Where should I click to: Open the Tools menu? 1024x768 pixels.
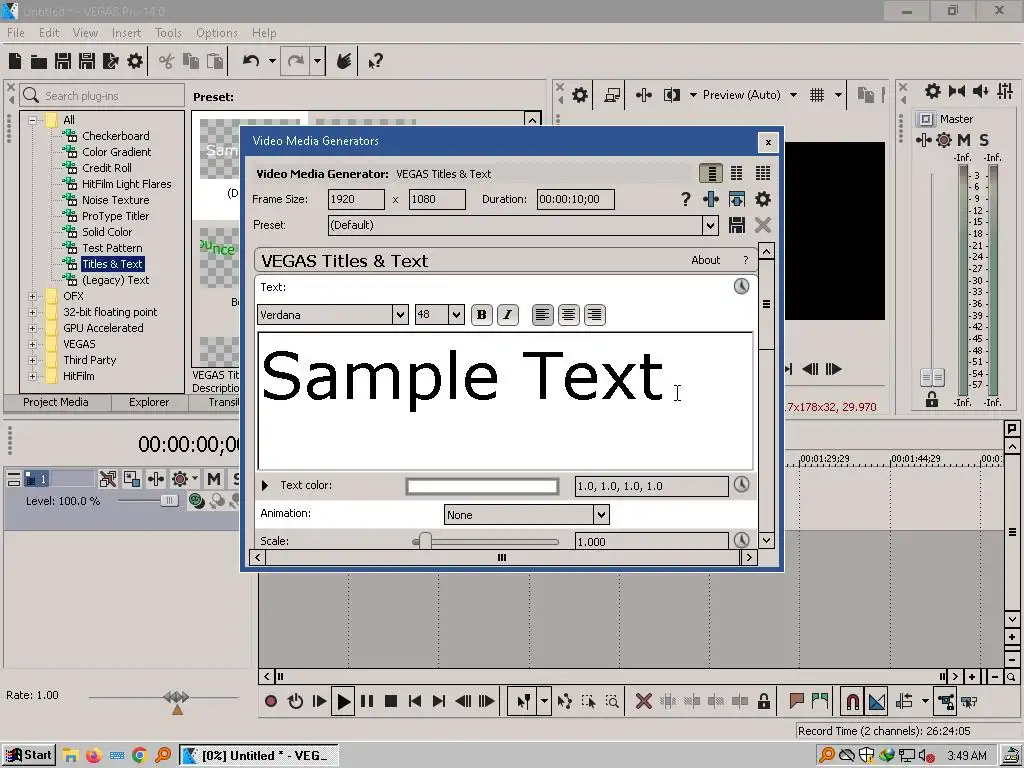[x=168, y=33]
